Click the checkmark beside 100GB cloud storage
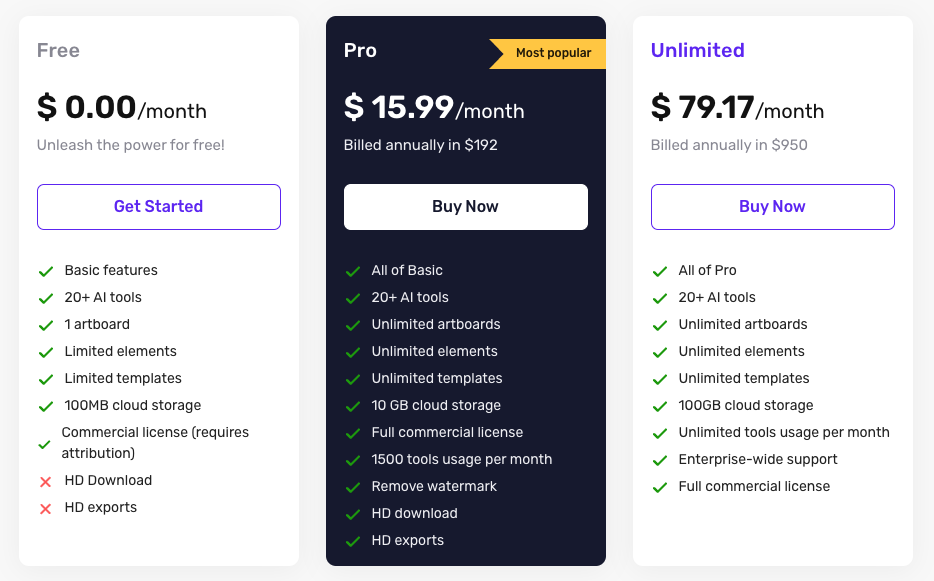The height and width of the screenshot is (581, 934). pos(659,406)
